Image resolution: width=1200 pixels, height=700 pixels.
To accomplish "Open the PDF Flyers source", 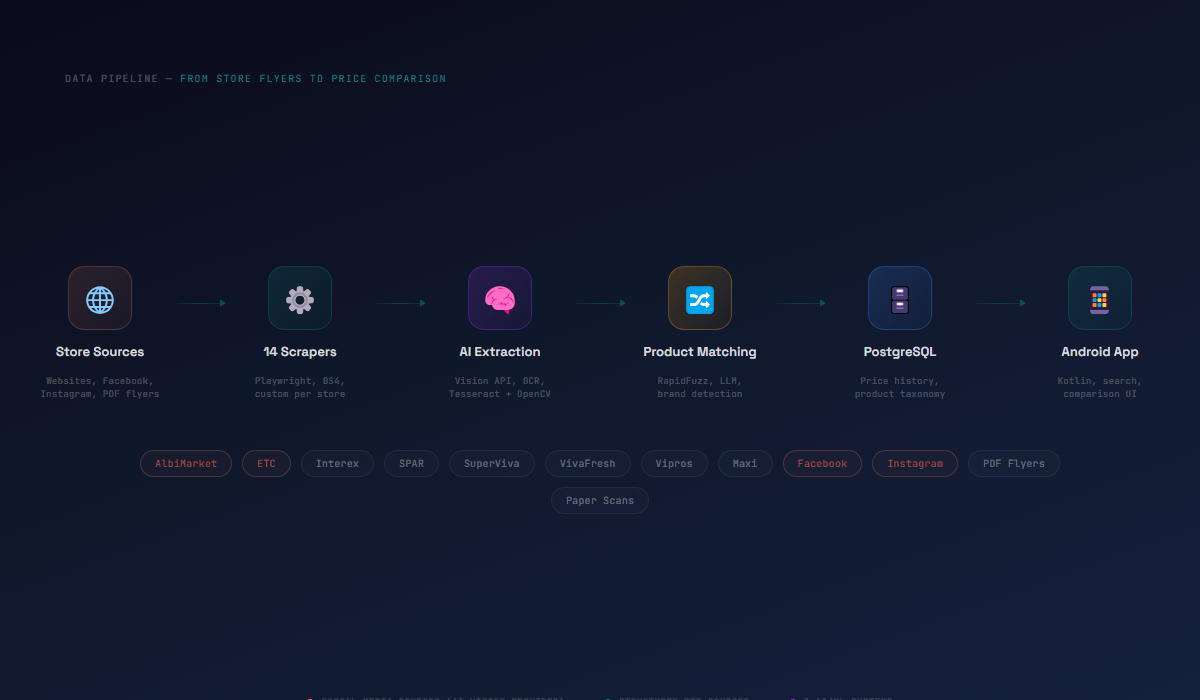I will [x=1013, y=463].
